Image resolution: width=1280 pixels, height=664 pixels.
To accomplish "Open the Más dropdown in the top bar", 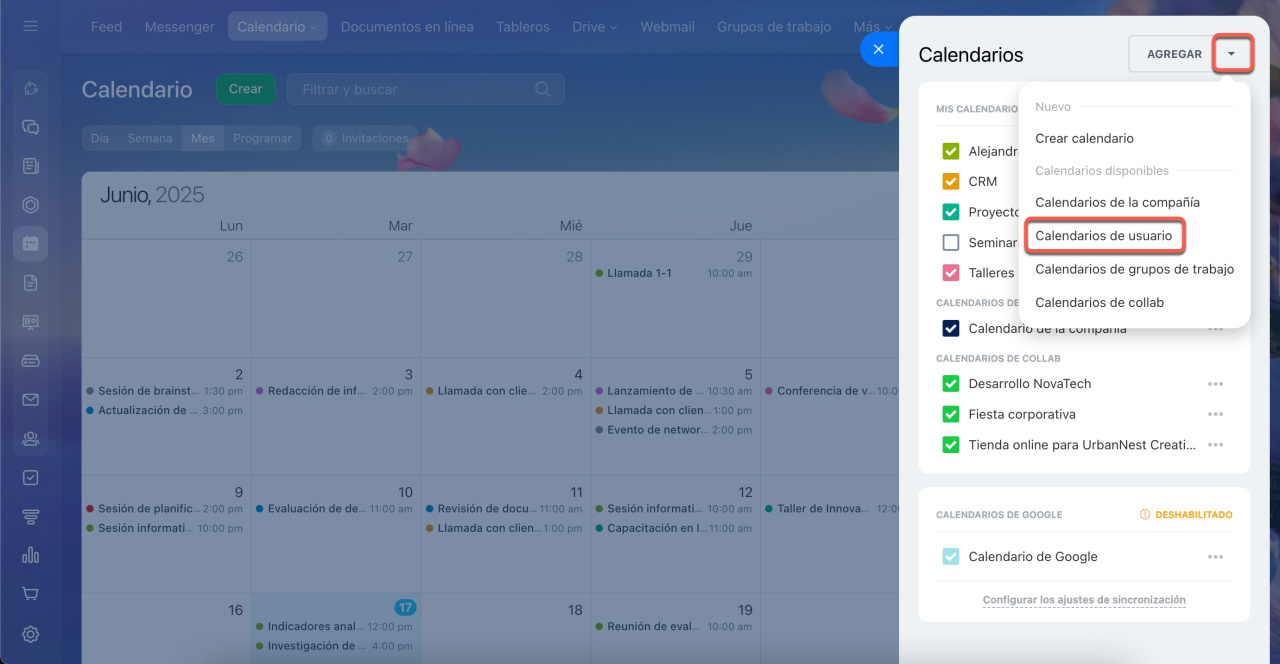I will click(x=872, y=27).
